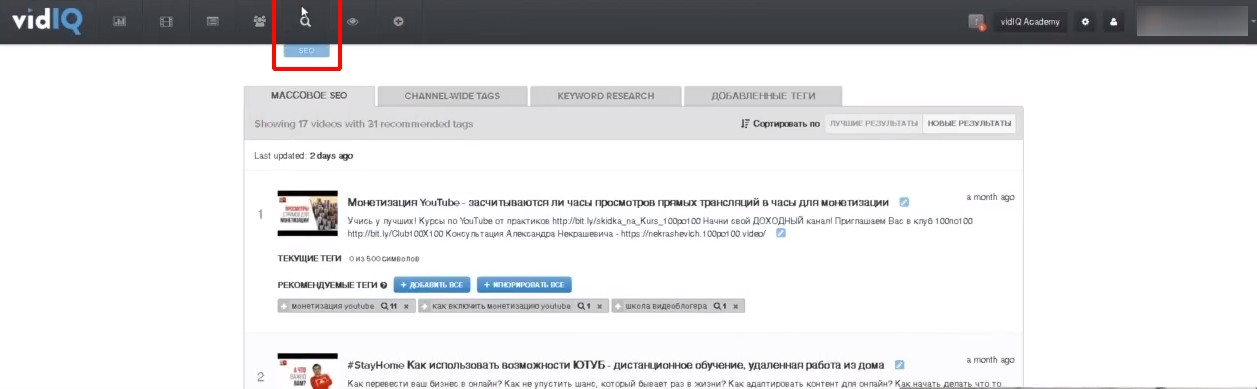Open the user profile icon in header
The width and height of the screenshot is (1257, 389).
click(x=1113, y=21)
